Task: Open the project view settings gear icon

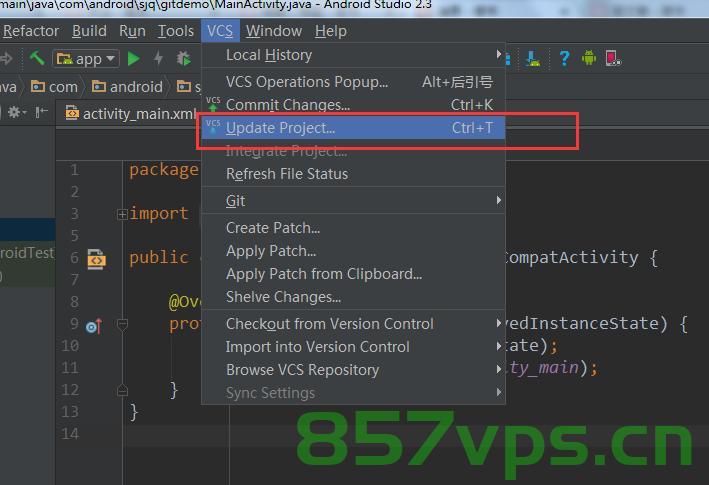Action: click(x=17, y=112)
